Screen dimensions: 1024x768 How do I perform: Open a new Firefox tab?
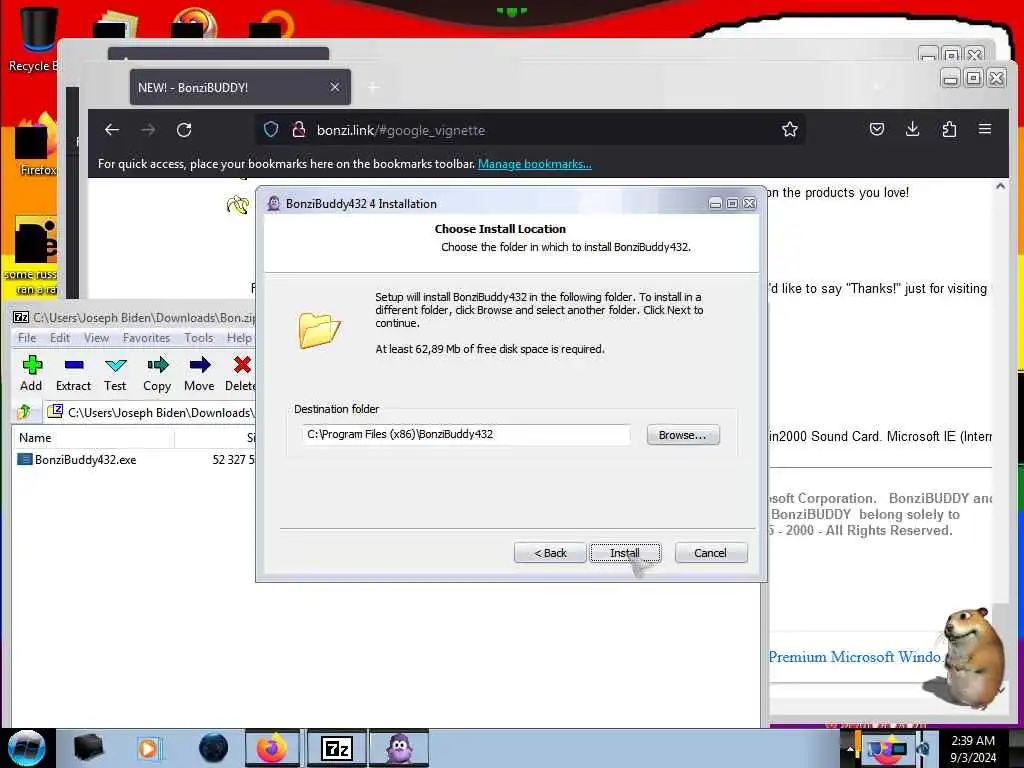coord(373,88)
